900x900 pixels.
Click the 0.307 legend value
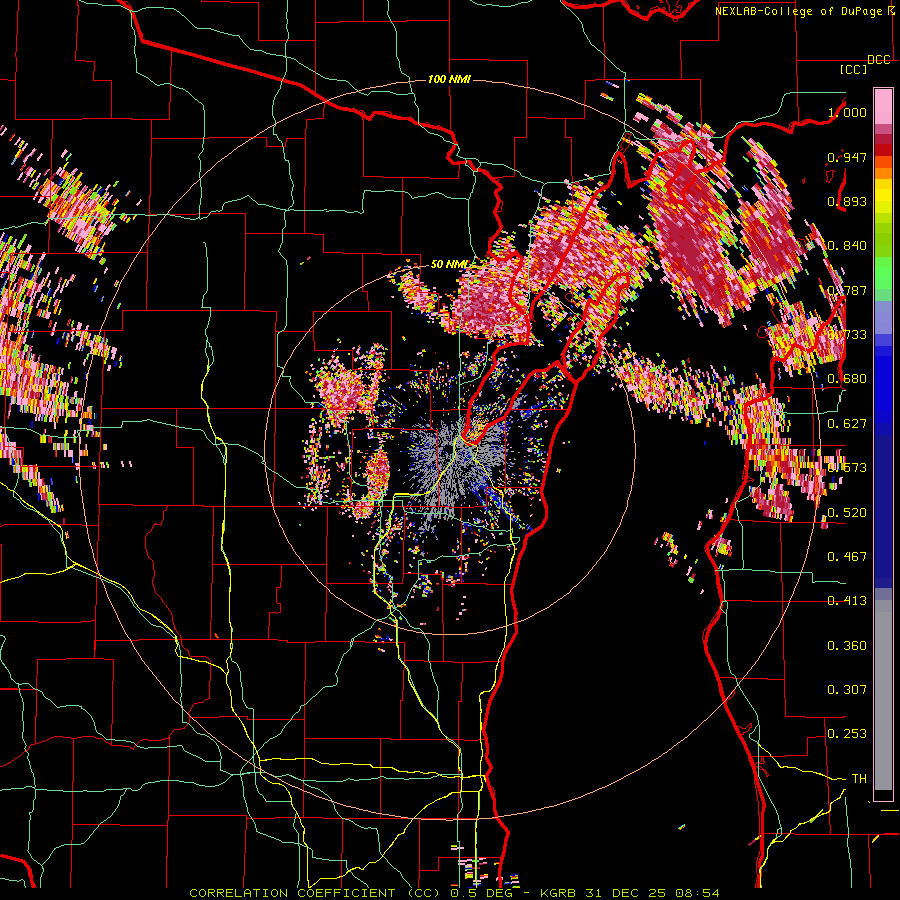[847, 690]
